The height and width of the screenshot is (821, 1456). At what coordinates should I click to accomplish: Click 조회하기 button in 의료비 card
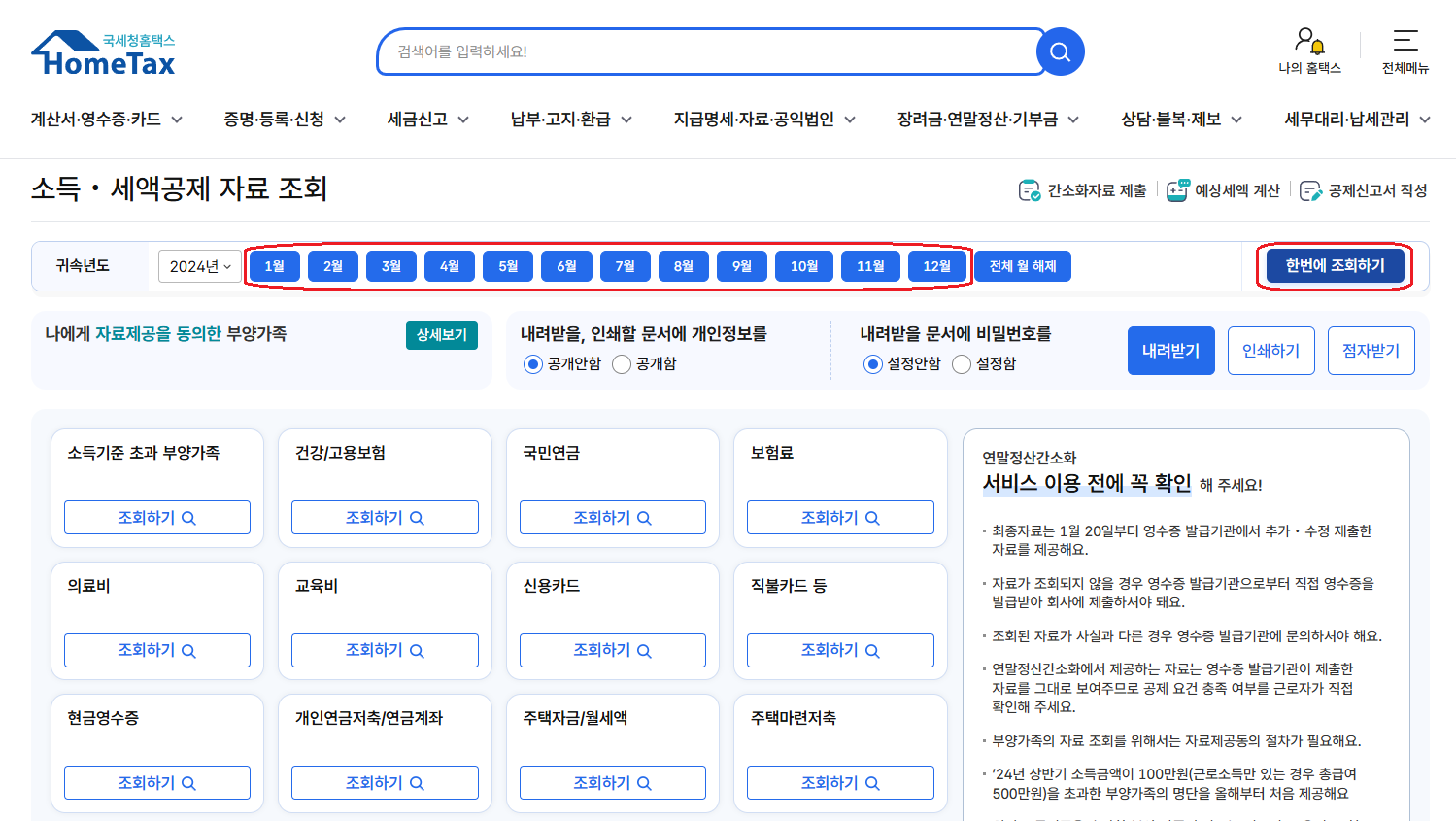tap(157, 650)
